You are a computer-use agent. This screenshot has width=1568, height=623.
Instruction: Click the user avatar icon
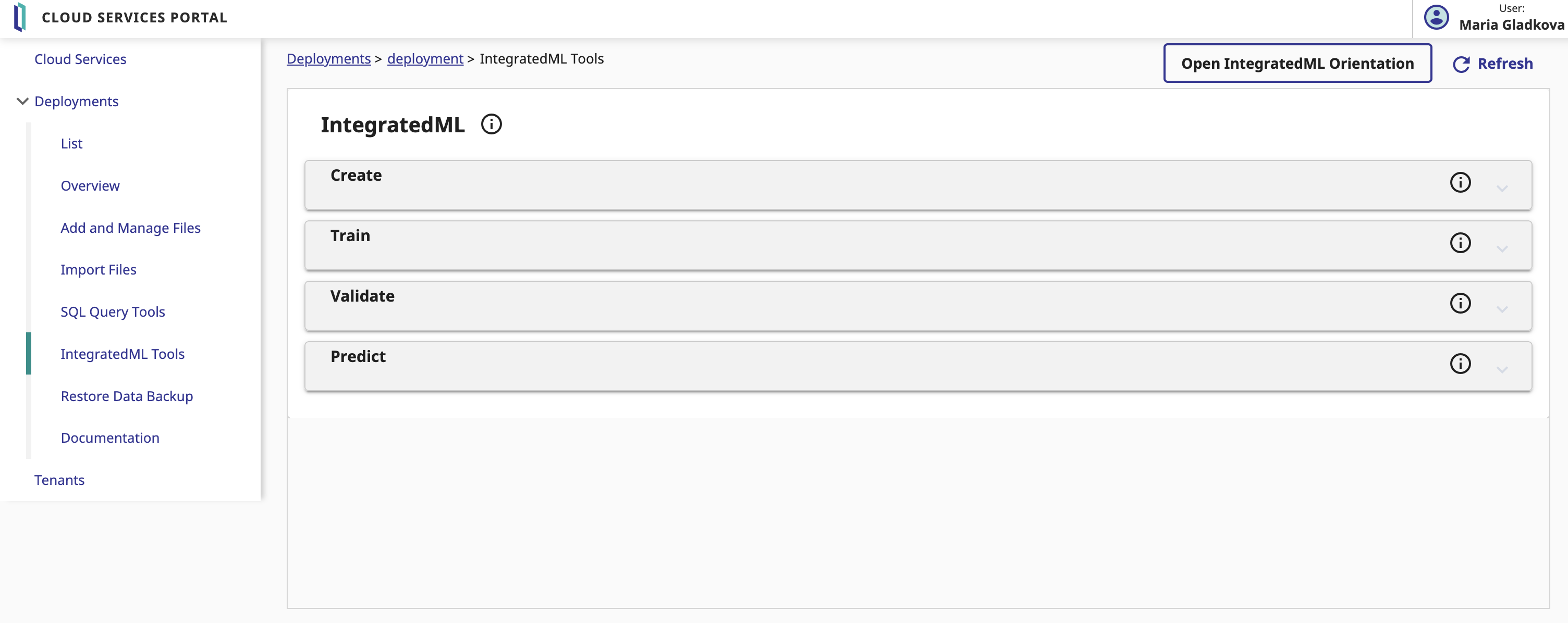coord(1436,17)
